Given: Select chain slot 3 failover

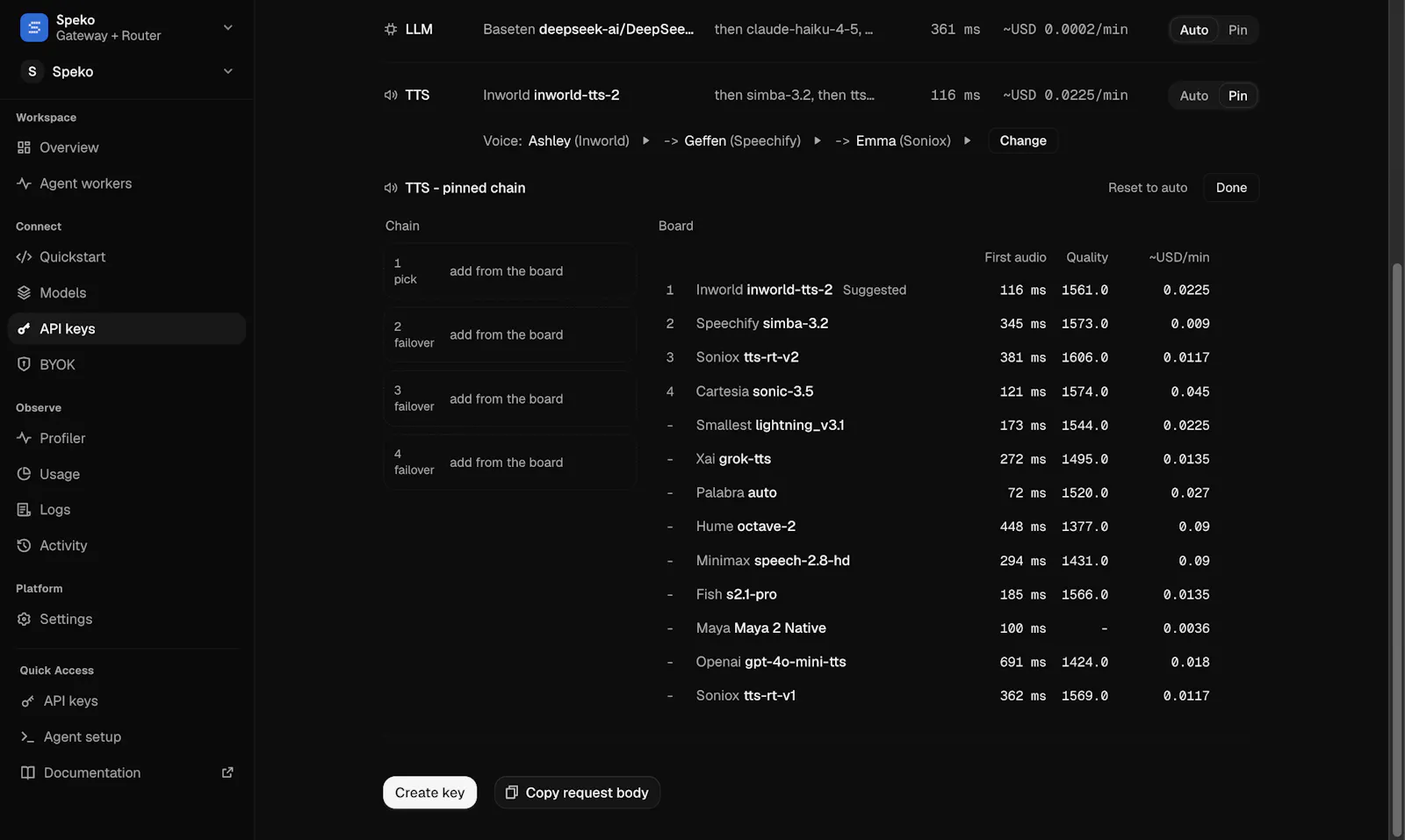Looking at the screenshot, I should tap(509, 398).
